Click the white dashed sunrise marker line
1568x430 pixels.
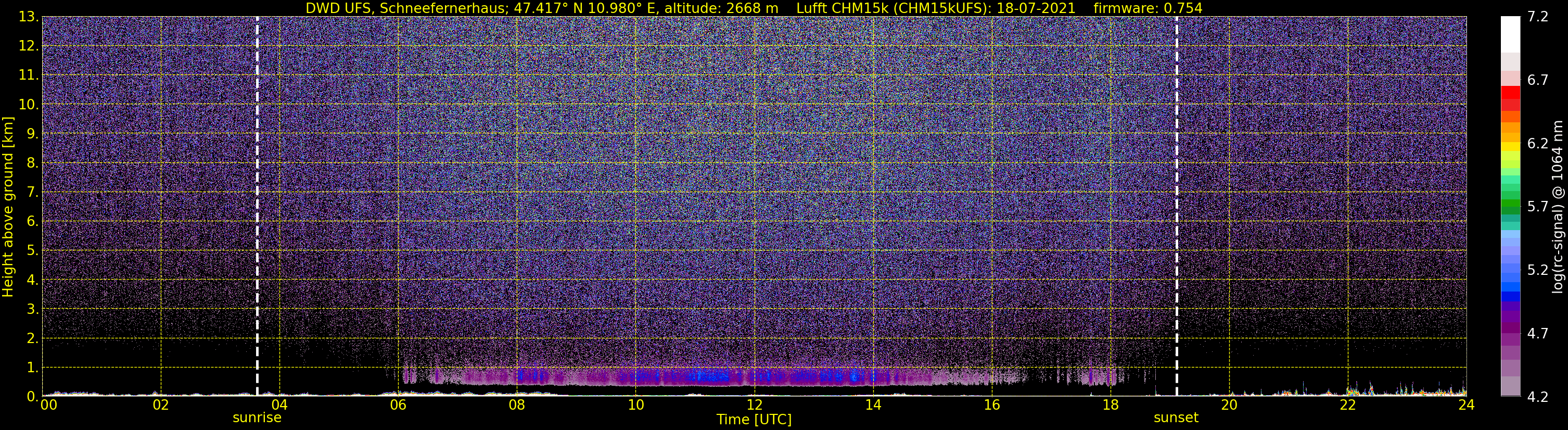[x=257, y=207]
